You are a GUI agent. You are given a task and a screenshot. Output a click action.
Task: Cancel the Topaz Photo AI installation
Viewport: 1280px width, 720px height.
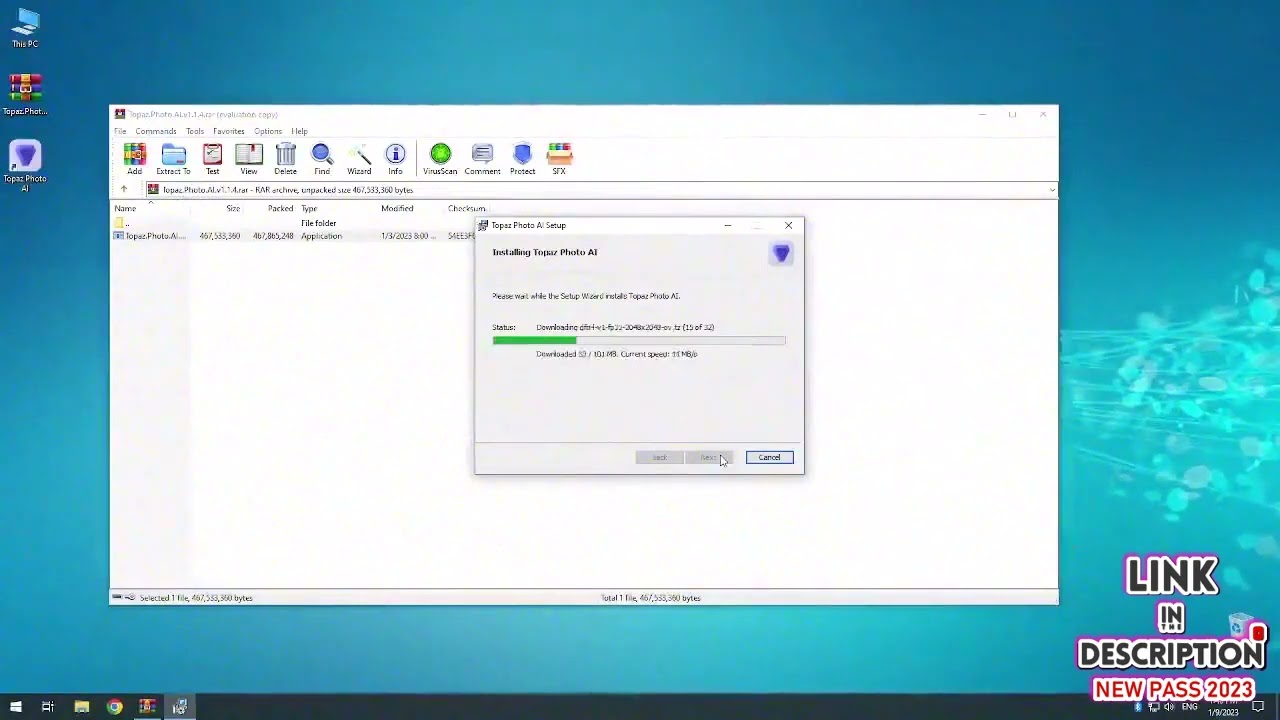(x=769, y=457)
